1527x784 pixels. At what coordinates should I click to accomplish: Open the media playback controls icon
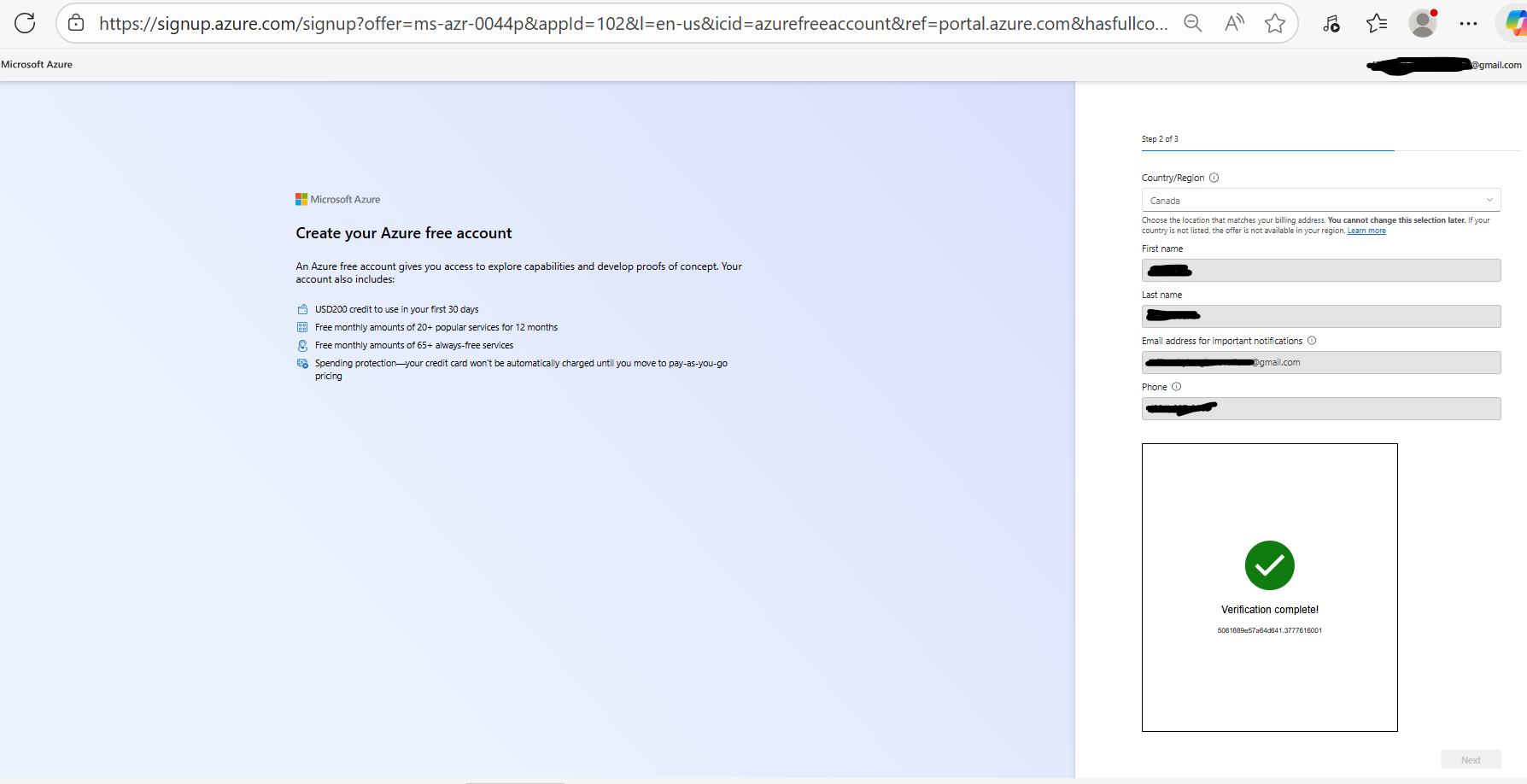tap(1331, 23)
